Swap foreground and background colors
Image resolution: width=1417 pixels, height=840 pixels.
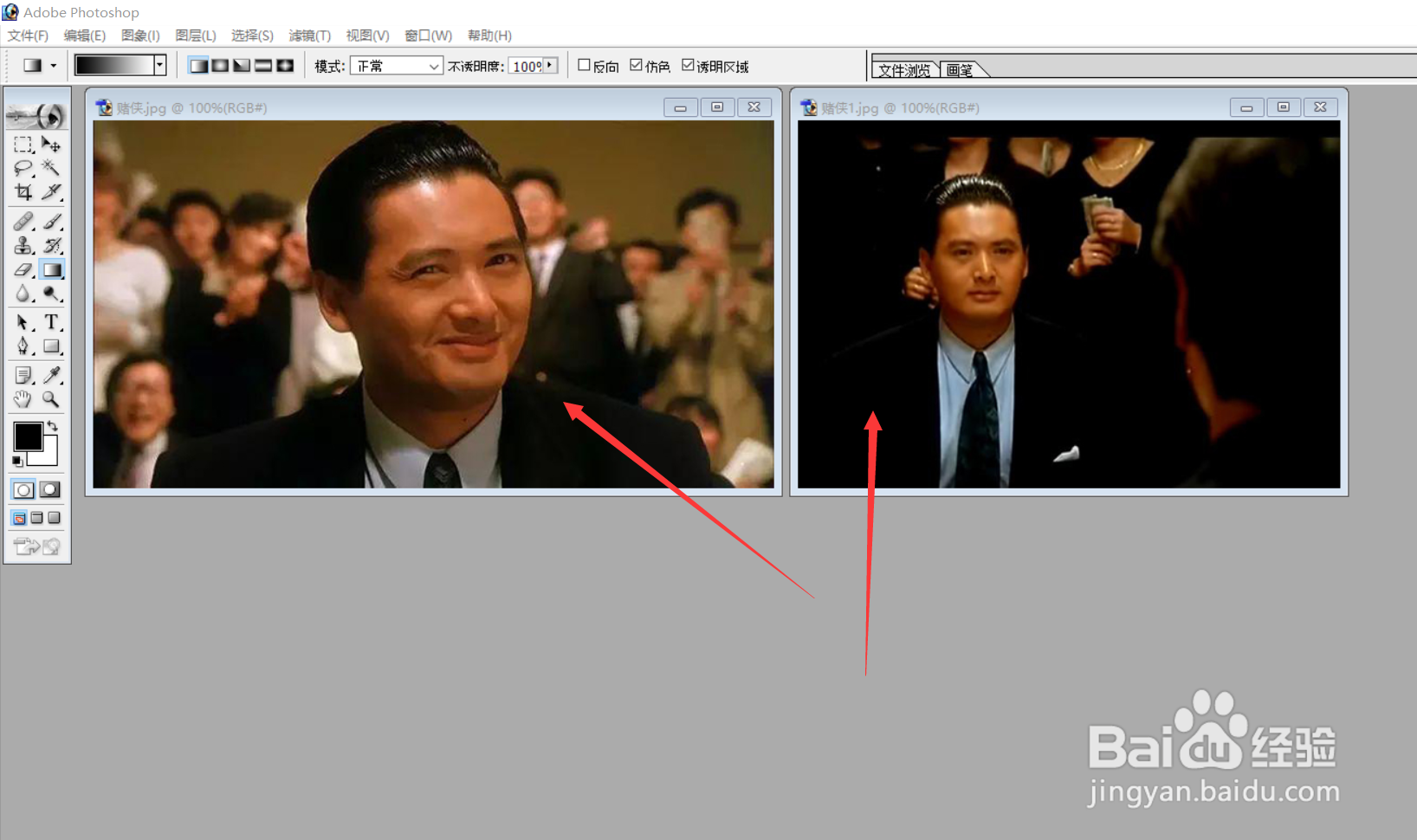click(x=53, y=425)
